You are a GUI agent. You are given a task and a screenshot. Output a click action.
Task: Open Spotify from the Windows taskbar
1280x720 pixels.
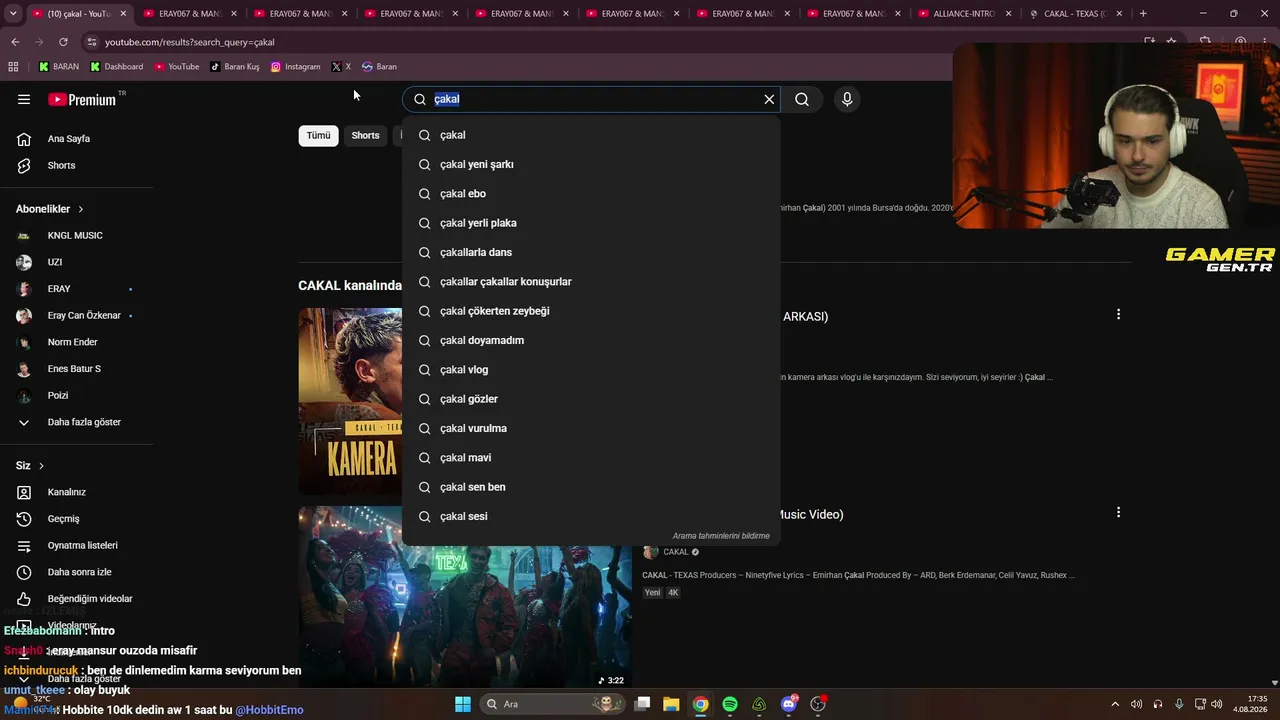[730, 704]
